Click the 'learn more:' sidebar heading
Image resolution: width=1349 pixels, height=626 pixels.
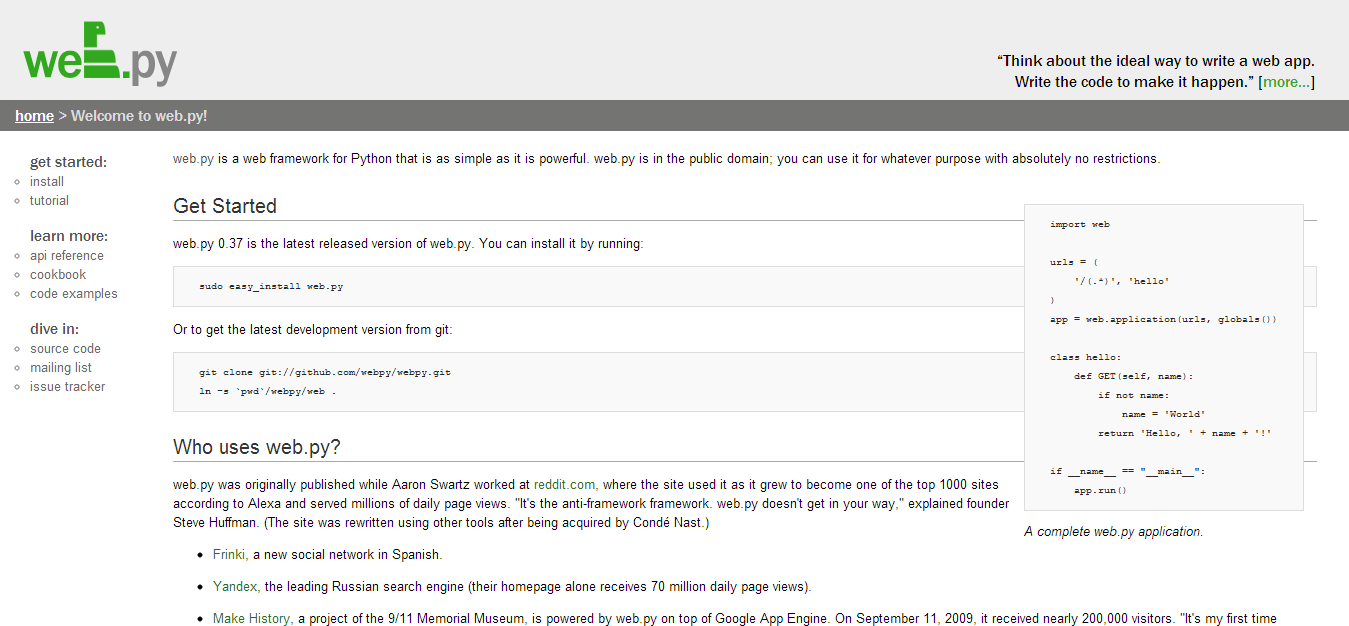pyautogui.click(x=69, y=236)
